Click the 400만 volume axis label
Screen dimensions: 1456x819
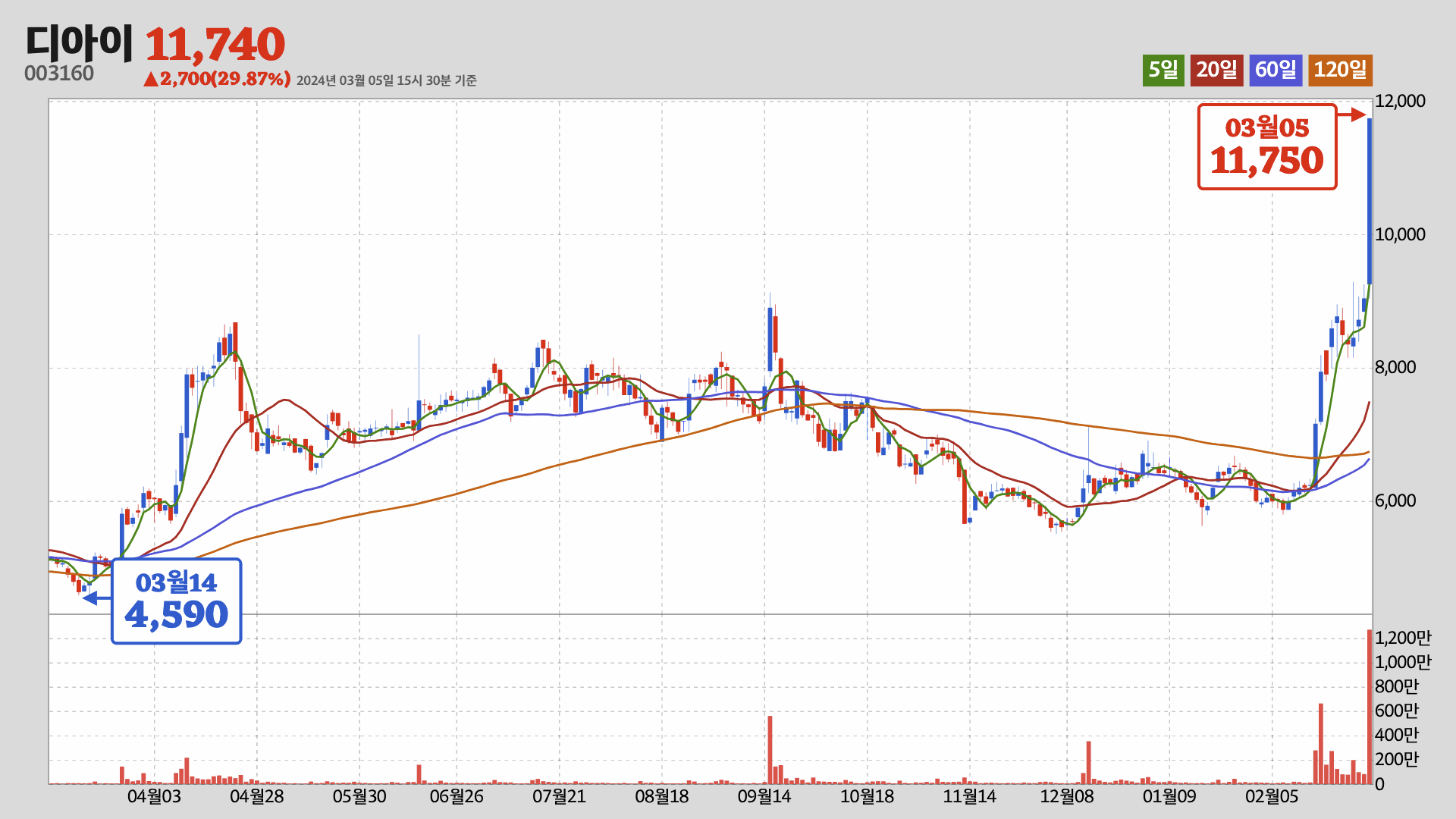(x=1397, y=735)
